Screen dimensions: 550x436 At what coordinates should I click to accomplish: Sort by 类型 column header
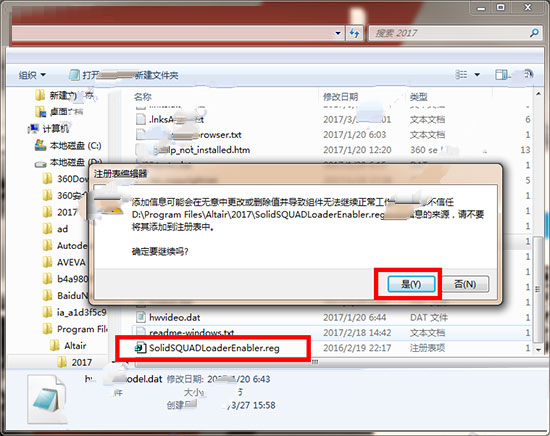click(x=418, y=96)
